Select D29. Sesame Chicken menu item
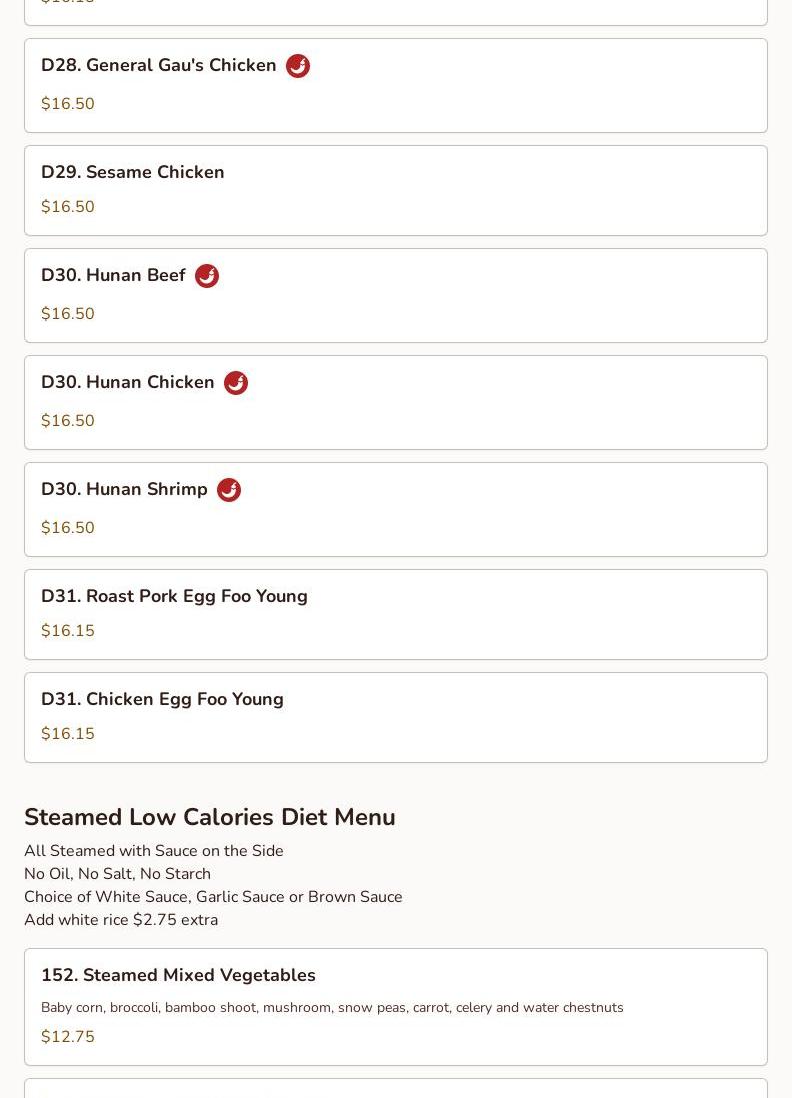The width and height of the screenshot is (792, 1098). tap(396, 190)
